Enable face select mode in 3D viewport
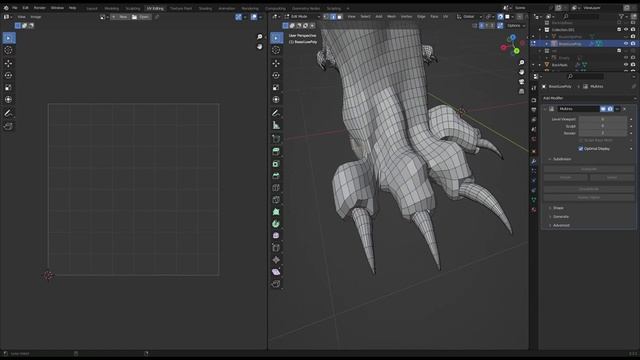 point(340,17)
